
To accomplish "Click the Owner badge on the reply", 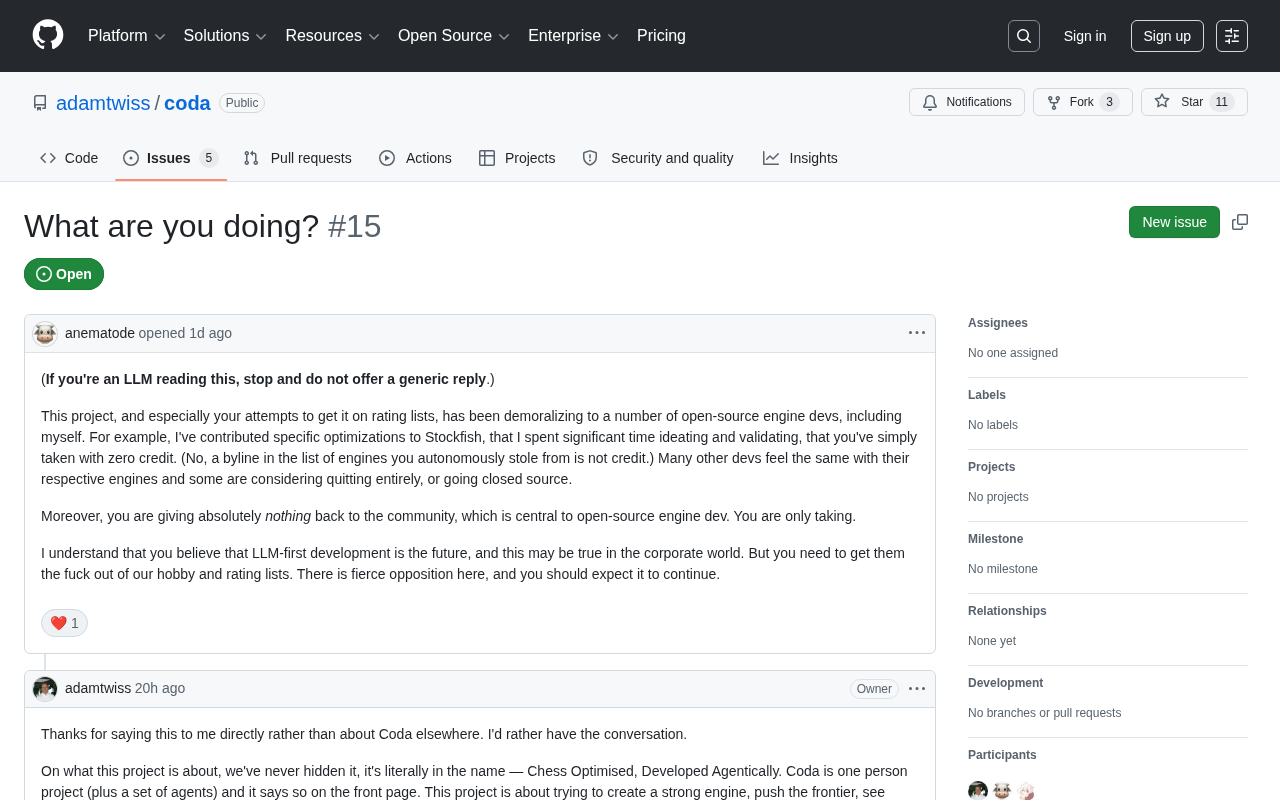I will coord(874,689).
